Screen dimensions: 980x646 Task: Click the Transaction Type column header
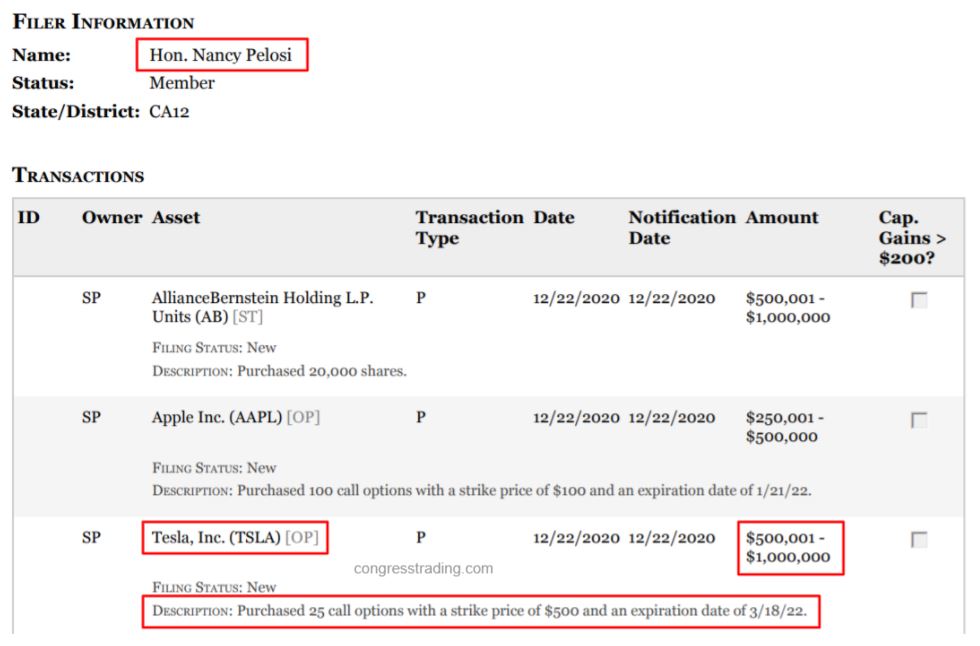click(469, 227)
